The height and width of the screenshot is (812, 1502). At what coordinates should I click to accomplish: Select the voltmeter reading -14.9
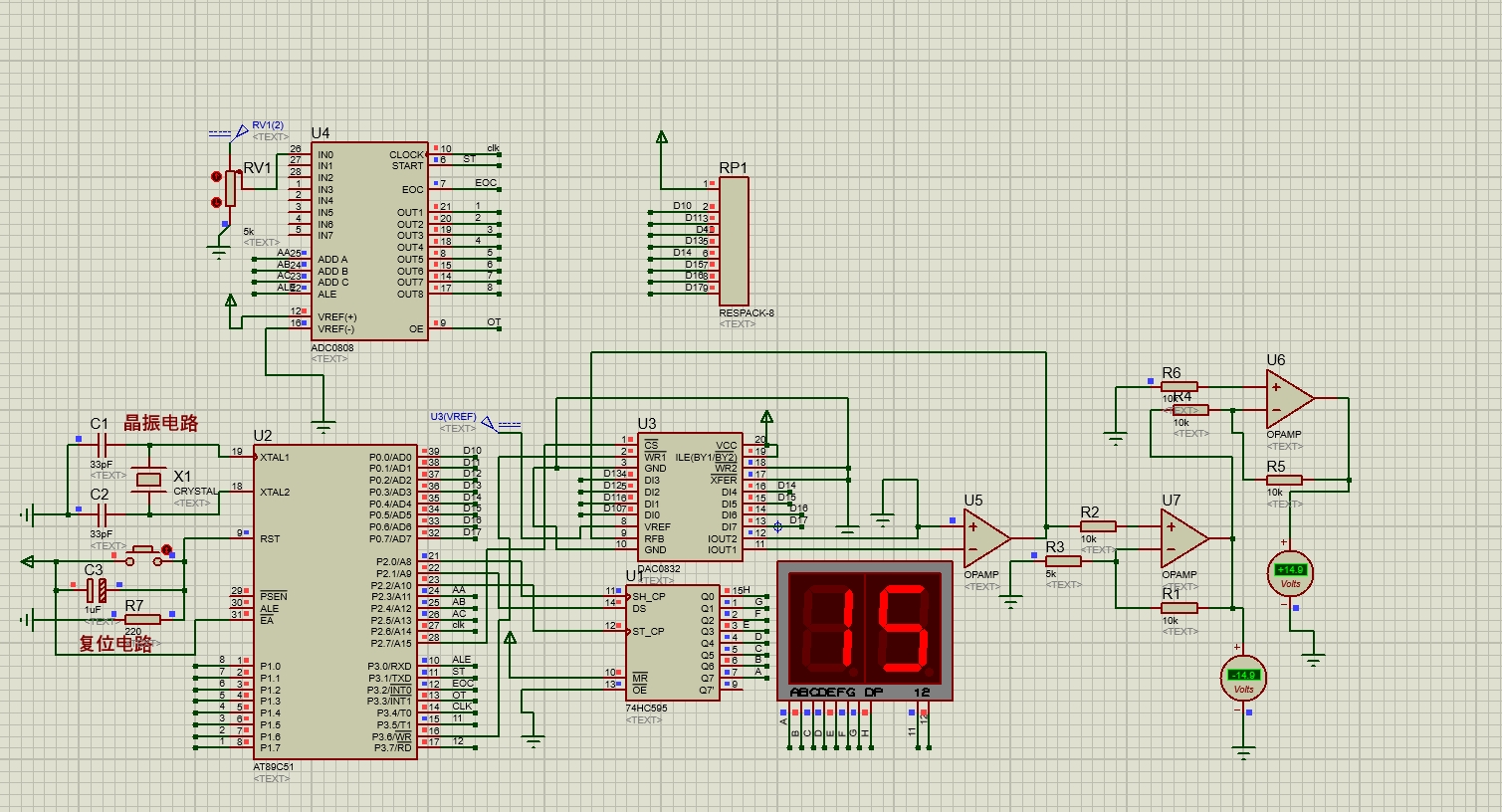click(x=1244, y=678)
